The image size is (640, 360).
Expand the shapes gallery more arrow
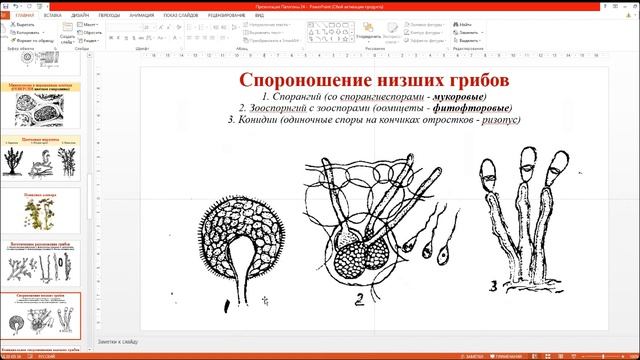[352, 40]
